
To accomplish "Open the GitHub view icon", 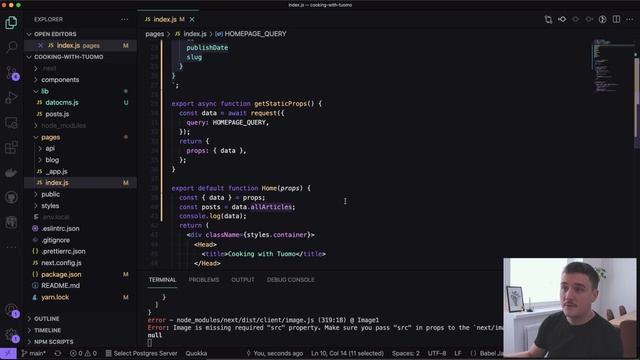I will (x=11, y=198).
